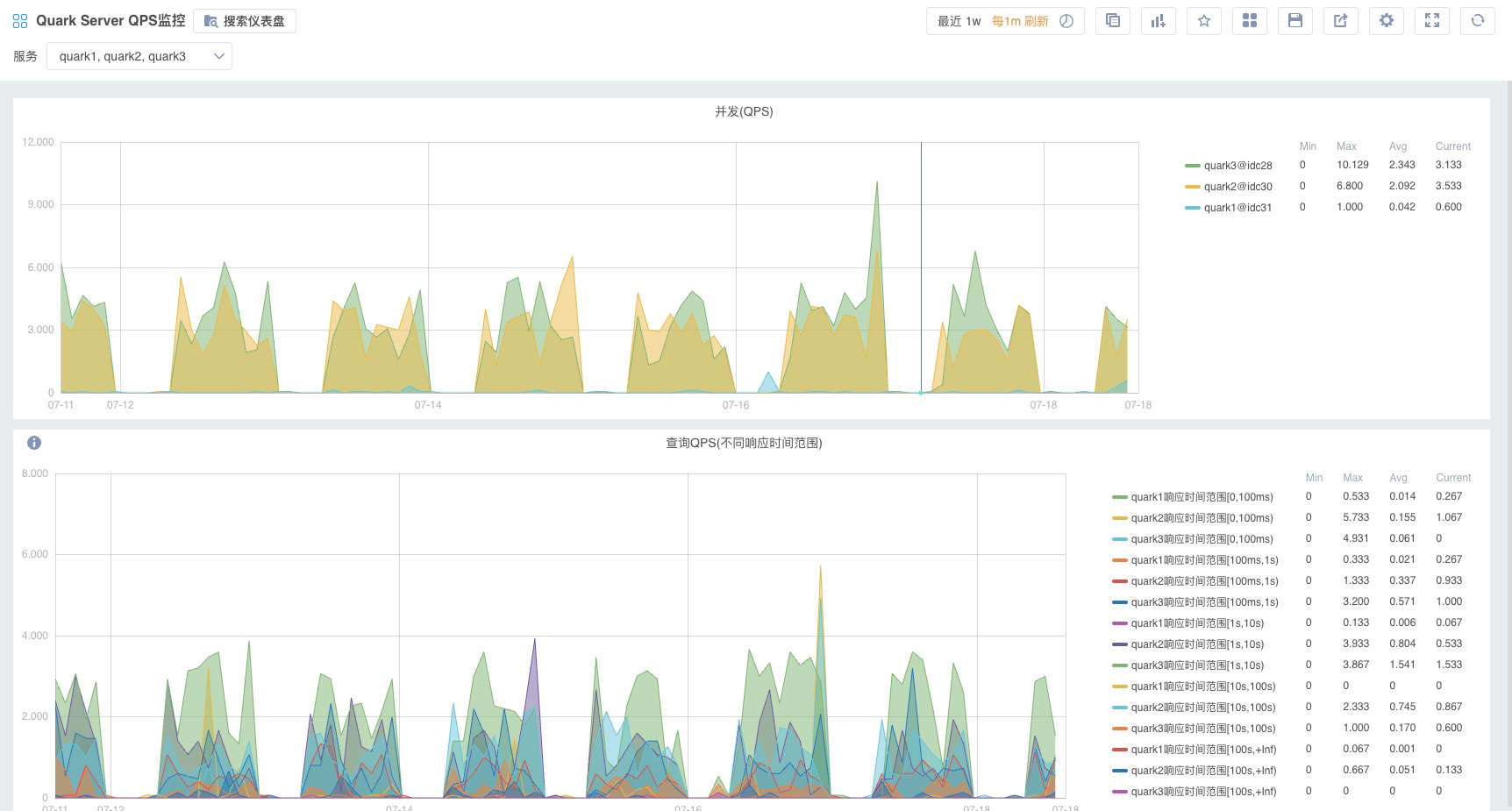
Task: Click the info icon on 查询QPS panel
Action: [x=34, y=443]
